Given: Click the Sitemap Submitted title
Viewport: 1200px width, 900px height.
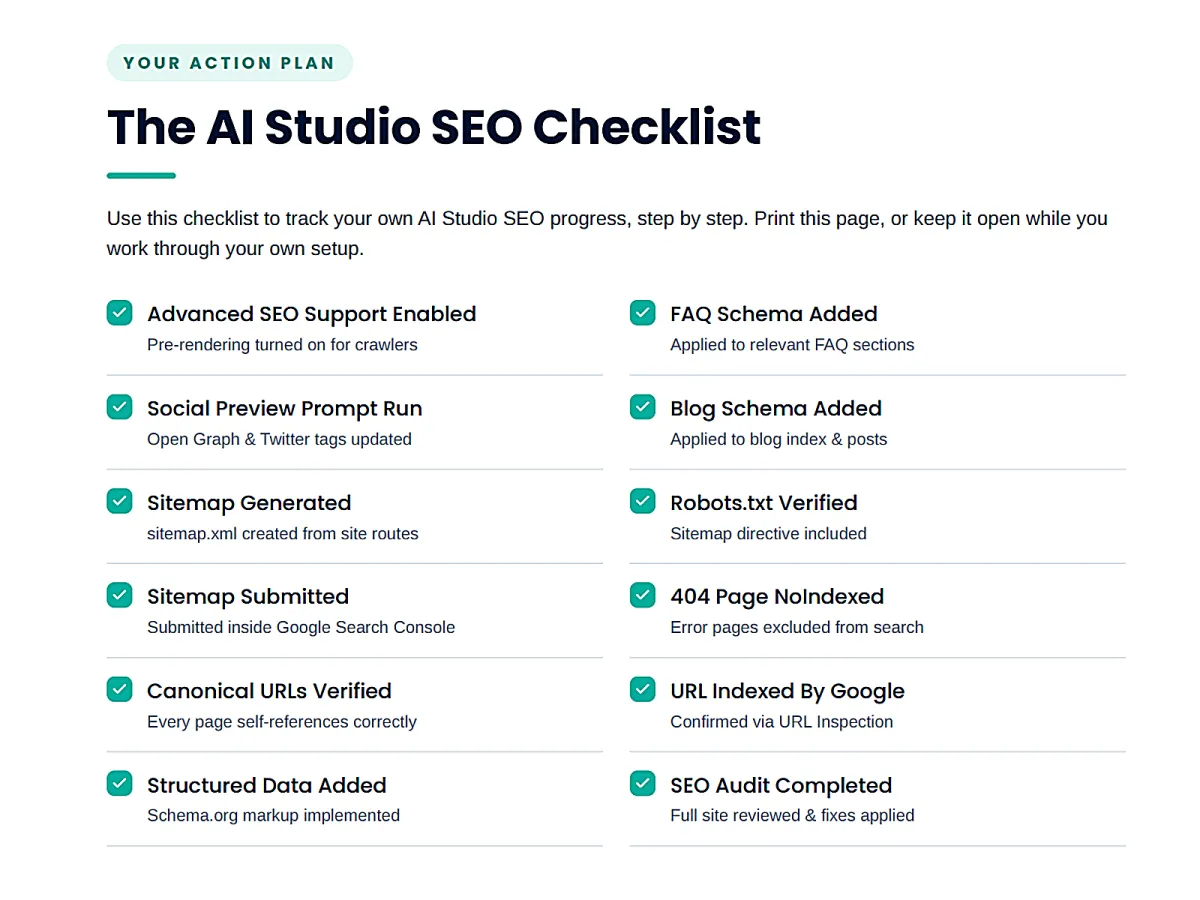Looking at the screenshot, I should tap(248, 596).
